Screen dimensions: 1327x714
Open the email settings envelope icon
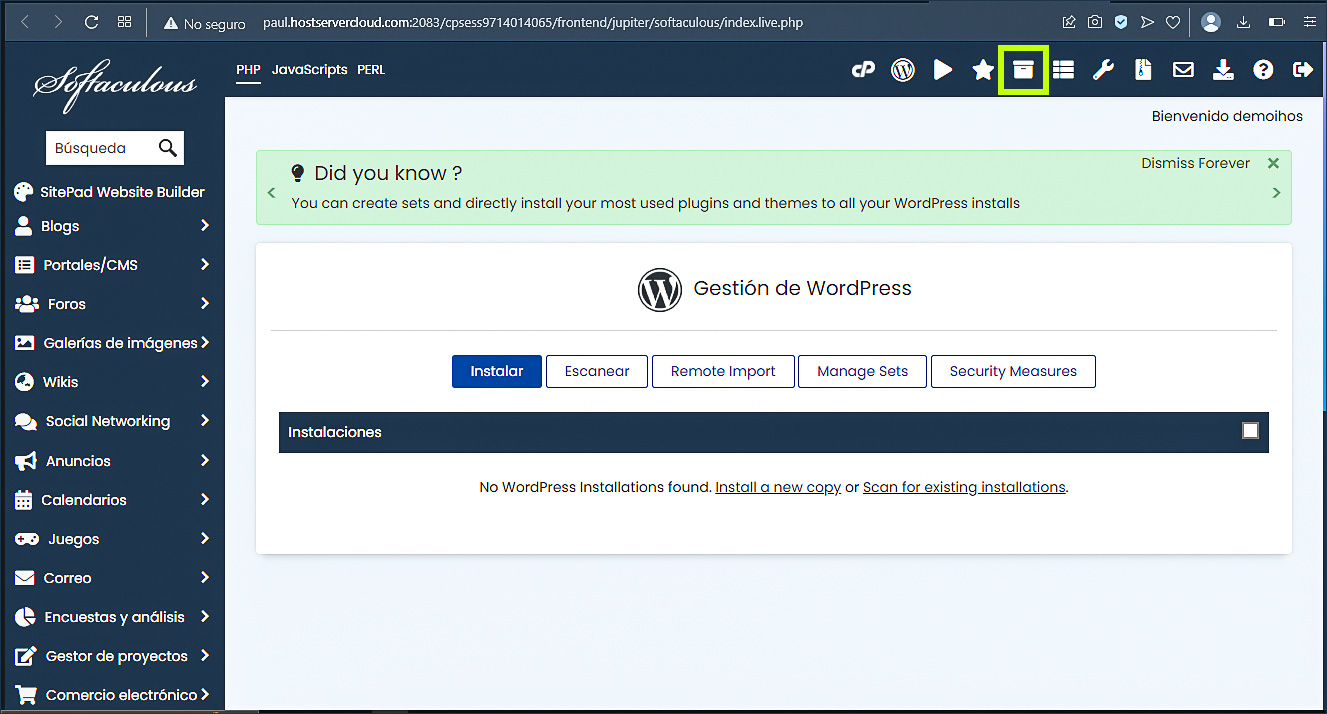coord(1183,70)
